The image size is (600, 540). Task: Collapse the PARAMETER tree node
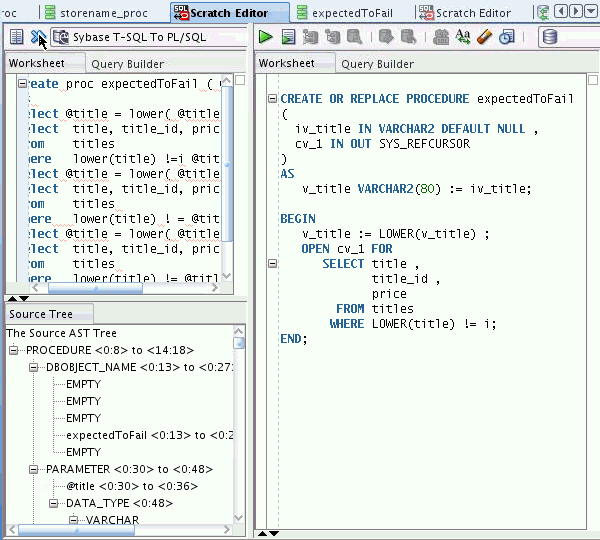click(35, 469)
